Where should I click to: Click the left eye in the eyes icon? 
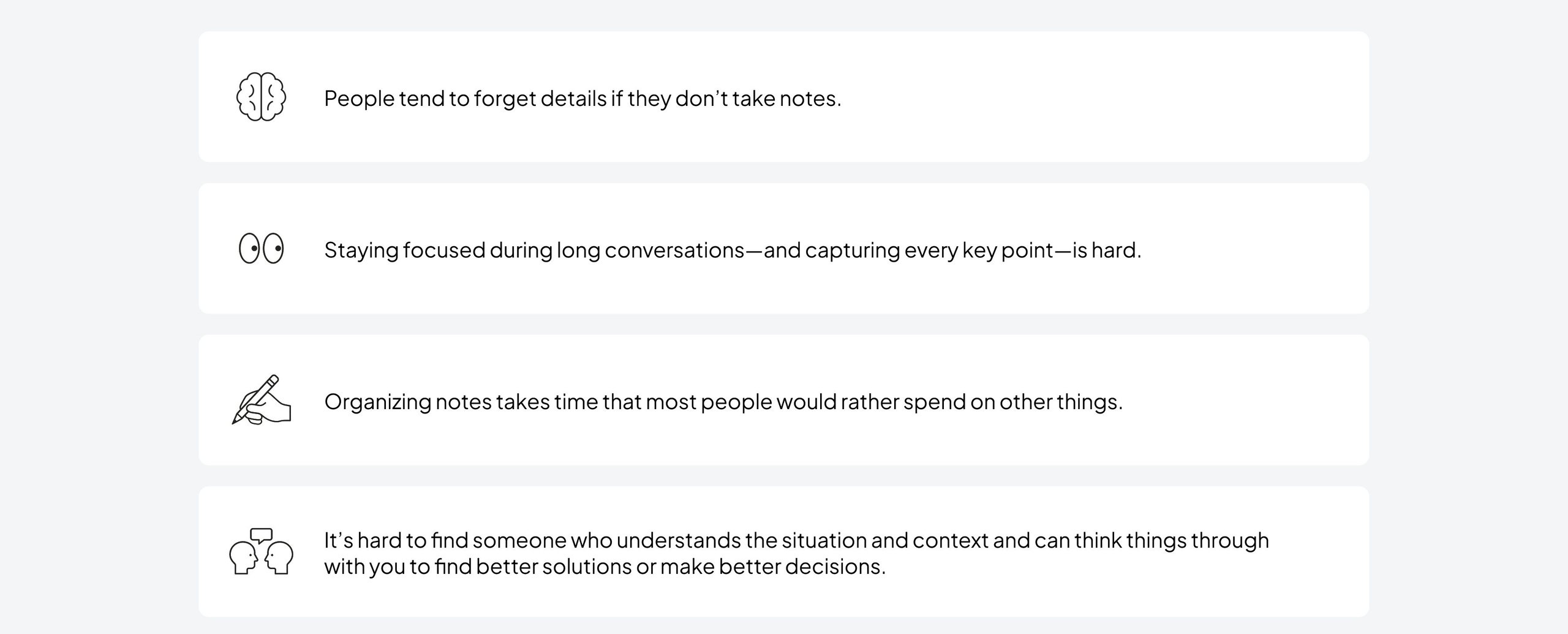coord(249,249)
